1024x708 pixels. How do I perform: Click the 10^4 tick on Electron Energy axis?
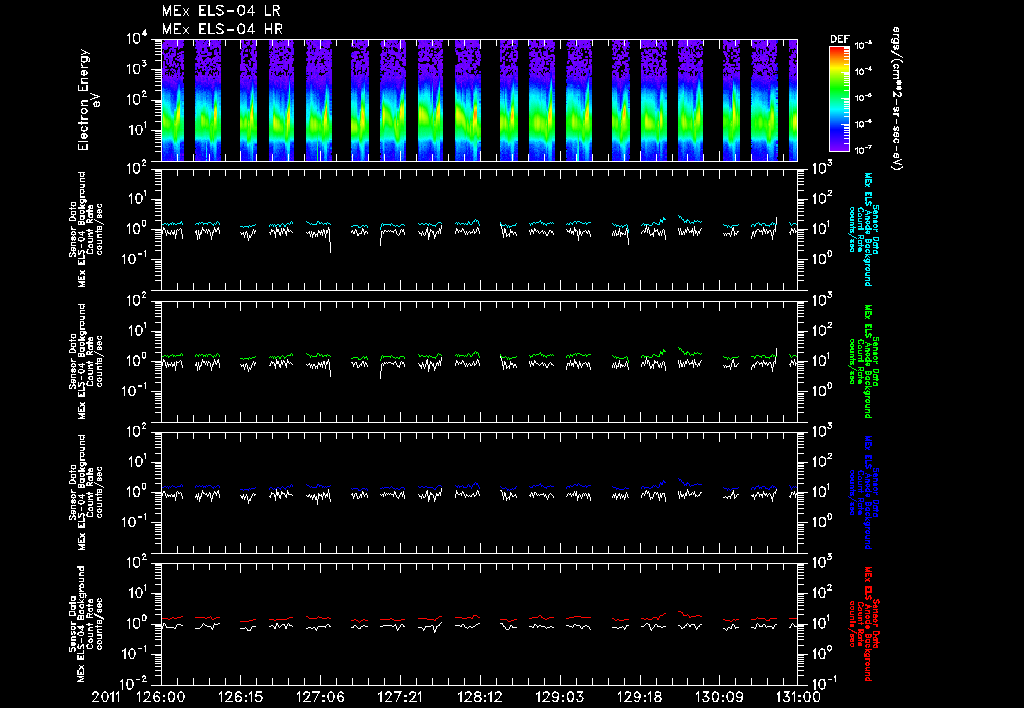coord(136,38)
